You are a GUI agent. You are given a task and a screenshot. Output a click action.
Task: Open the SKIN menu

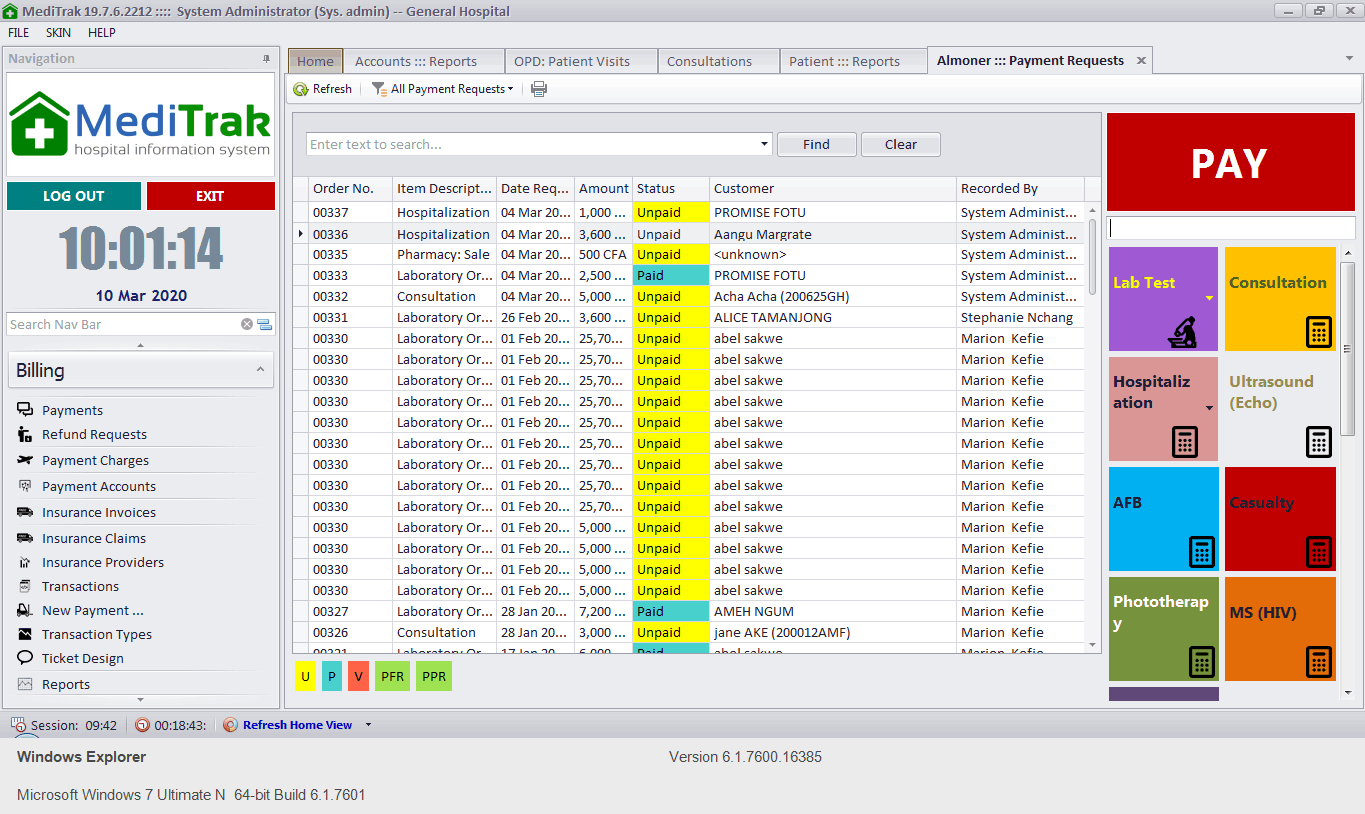(58, 32)
